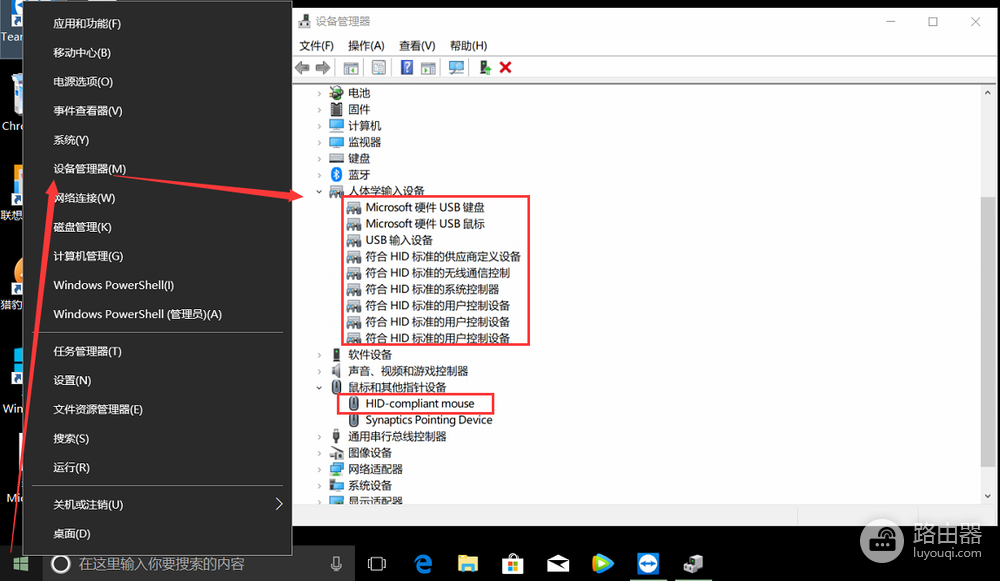Click the colorful play-arrow video app on taskbar

click(x=603, y=564)
